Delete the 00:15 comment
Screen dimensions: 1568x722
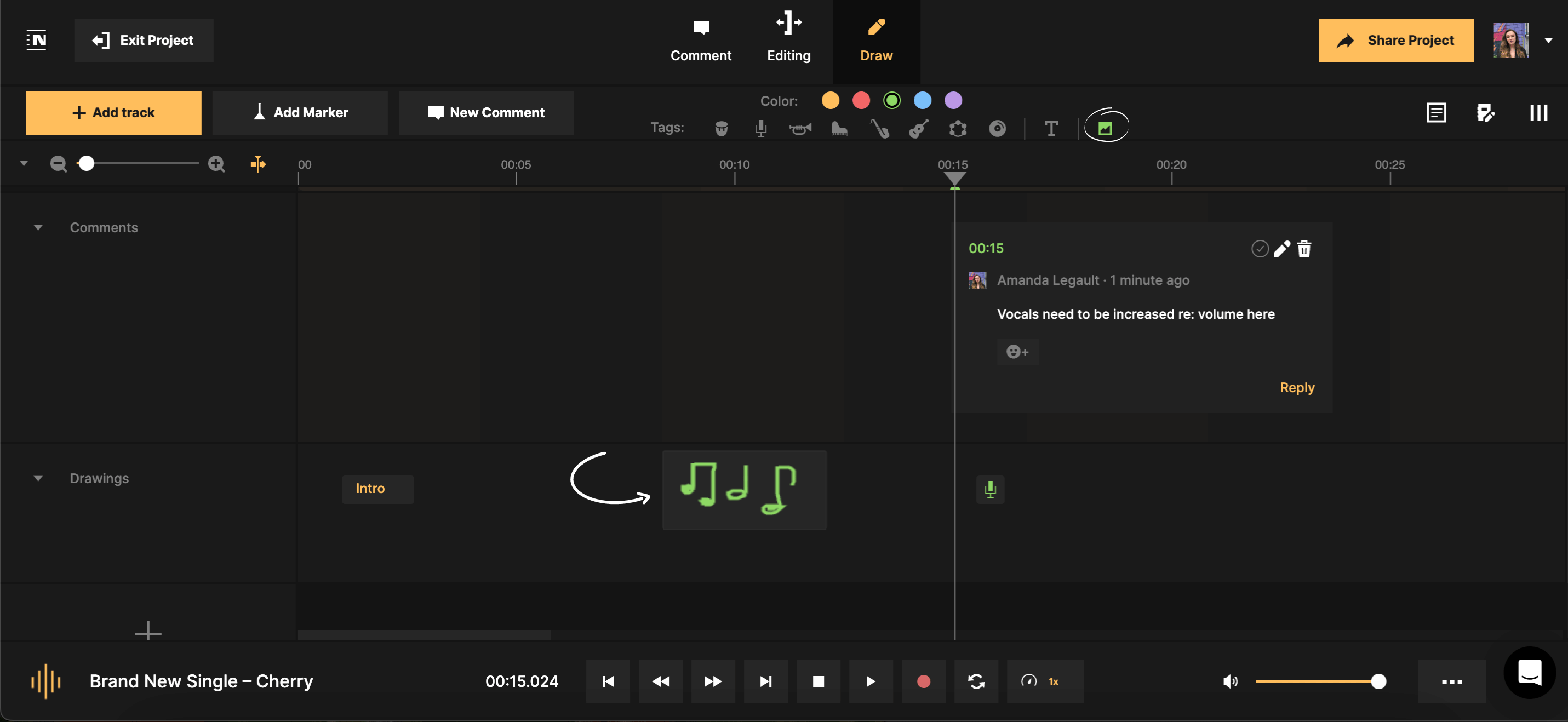pos(1304,248)
